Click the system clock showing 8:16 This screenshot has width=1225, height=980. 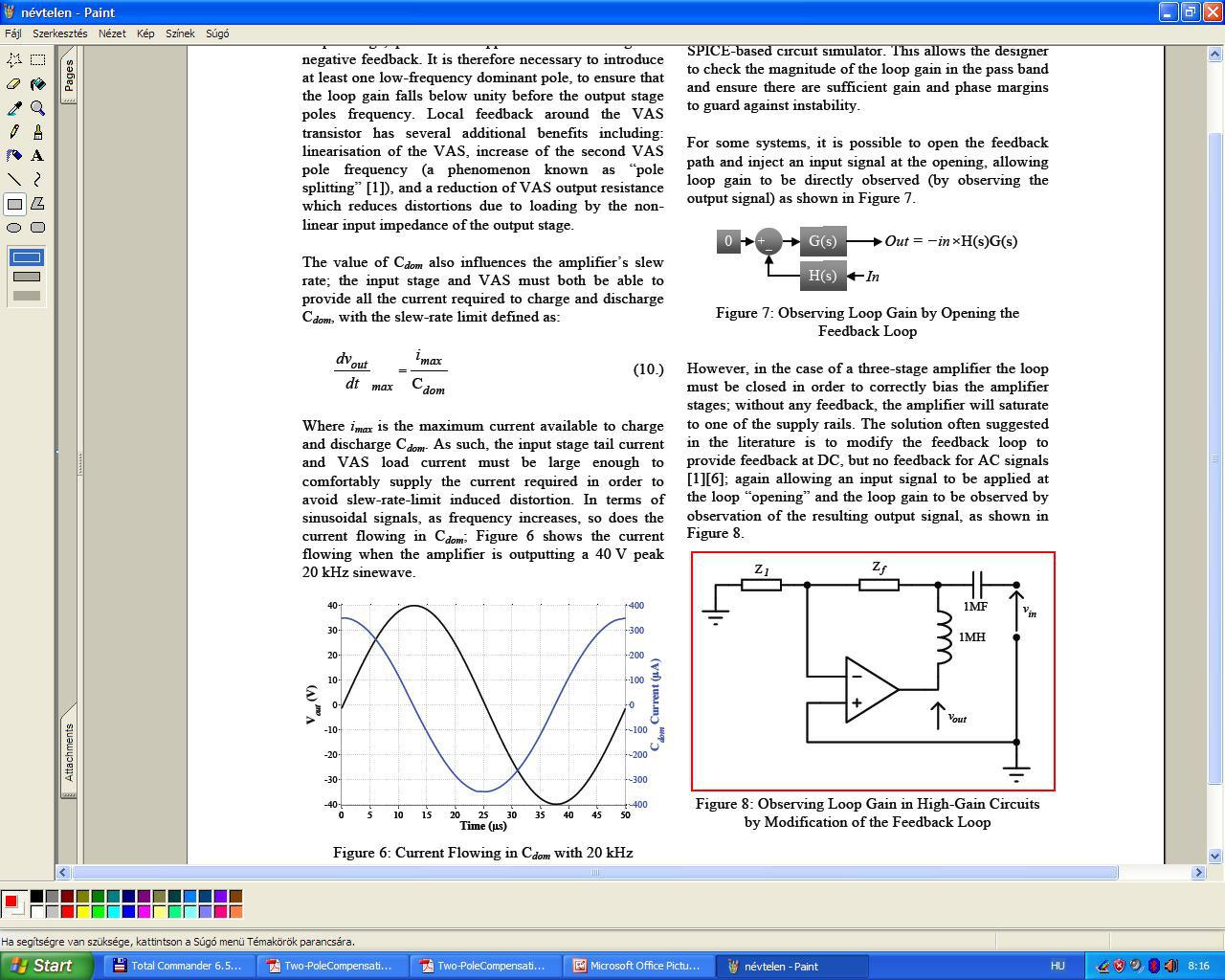[1198, 966]
